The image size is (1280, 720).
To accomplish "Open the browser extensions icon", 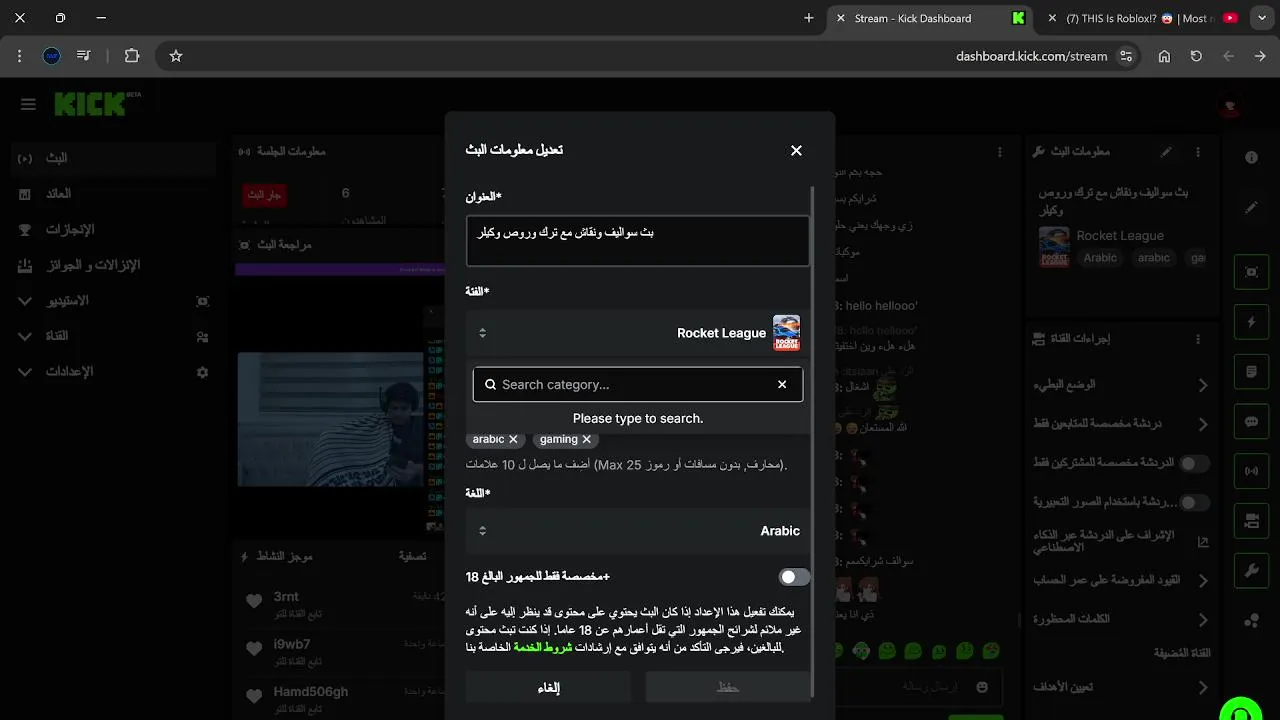I will [132, 56].
